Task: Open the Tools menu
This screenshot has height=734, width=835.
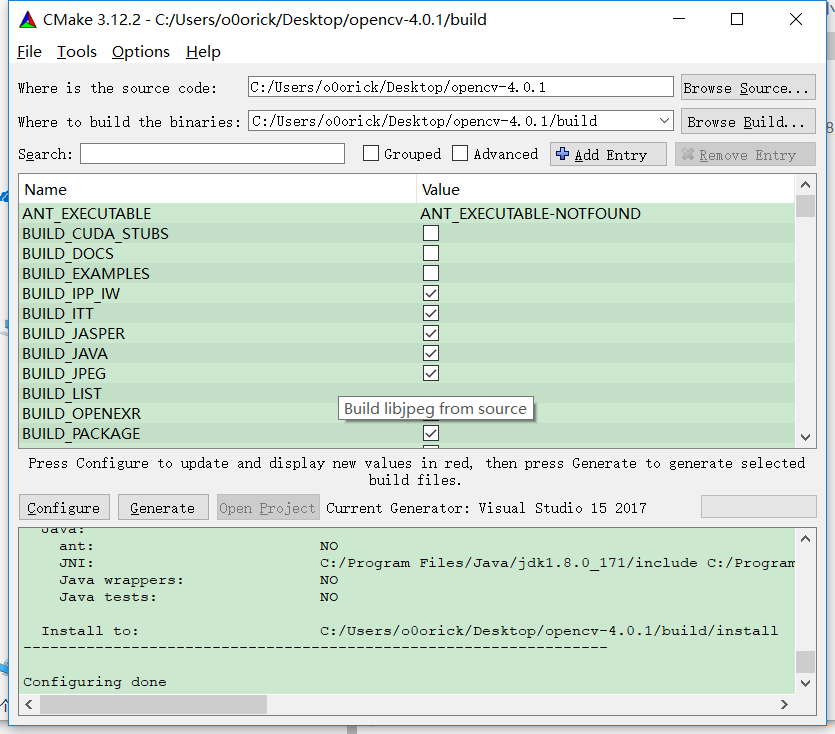Action: click(77, 52)
